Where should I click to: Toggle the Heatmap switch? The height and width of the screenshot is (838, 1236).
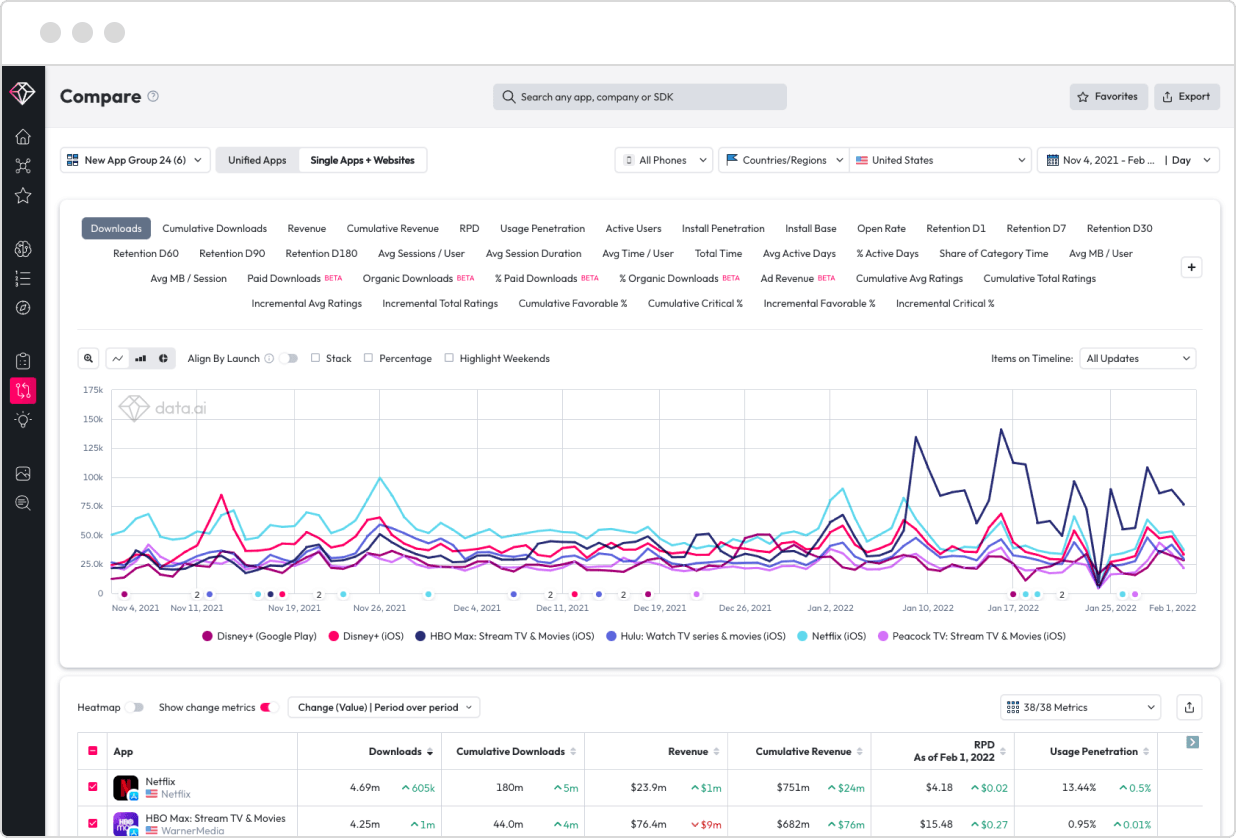135,707
